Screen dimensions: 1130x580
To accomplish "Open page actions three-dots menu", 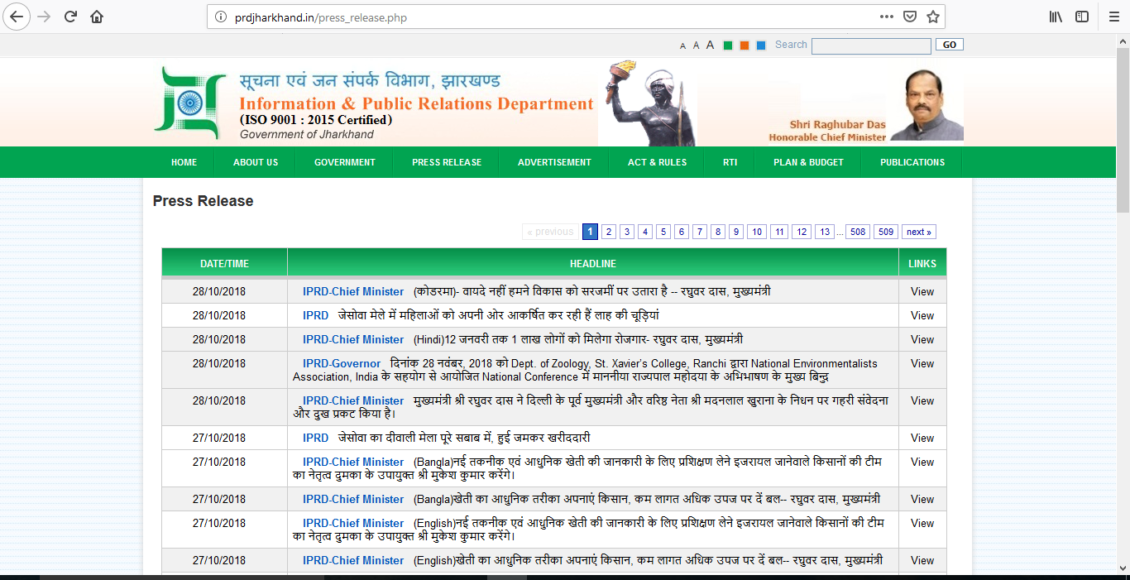I will 887,17.
